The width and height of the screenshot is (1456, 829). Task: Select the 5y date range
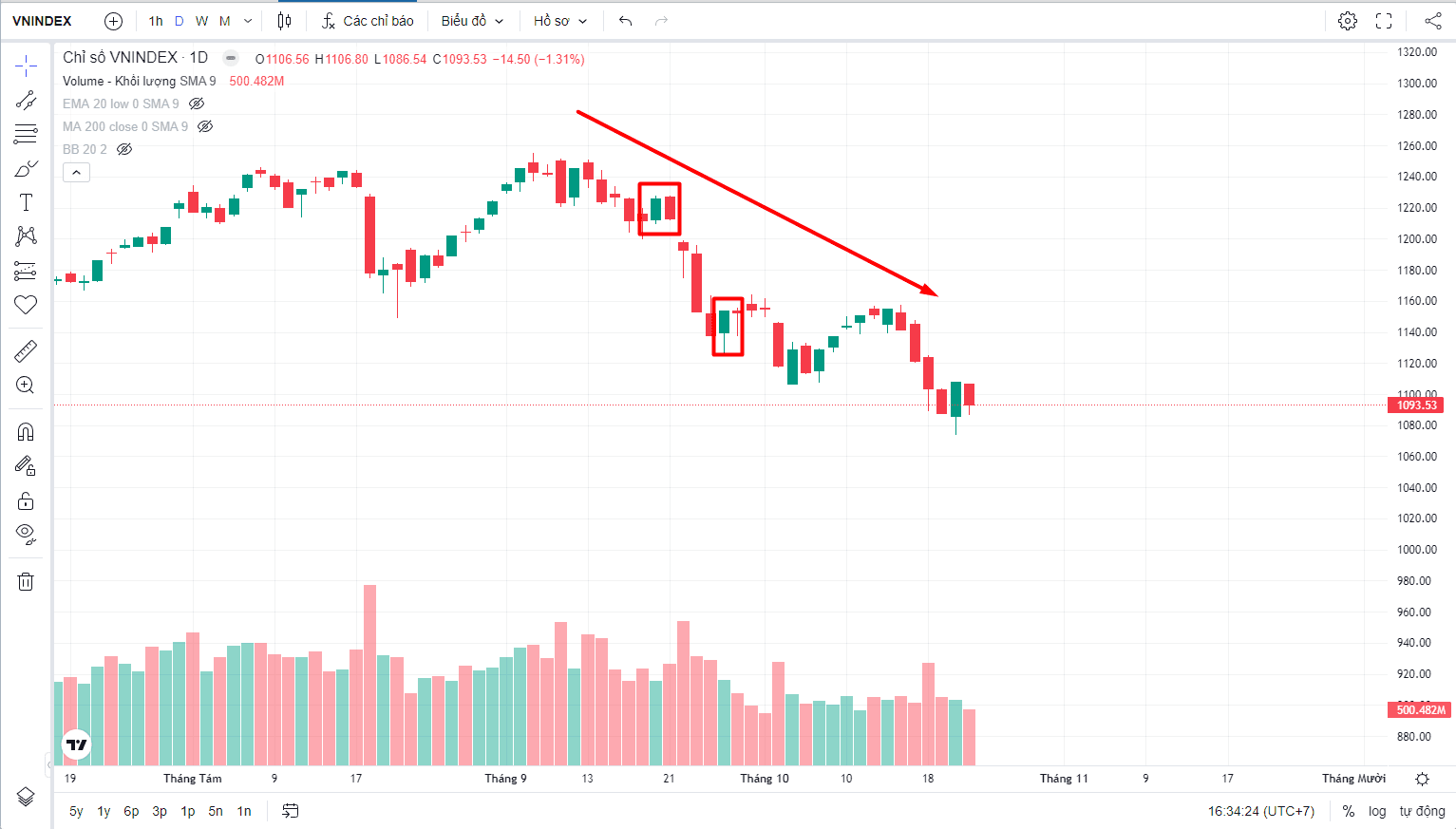[76, 811]
